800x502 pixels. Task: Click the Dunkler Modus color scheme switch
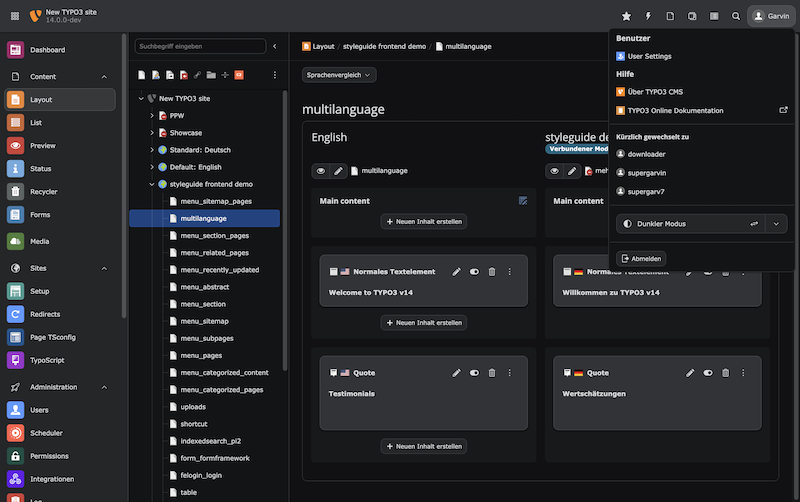690,224
